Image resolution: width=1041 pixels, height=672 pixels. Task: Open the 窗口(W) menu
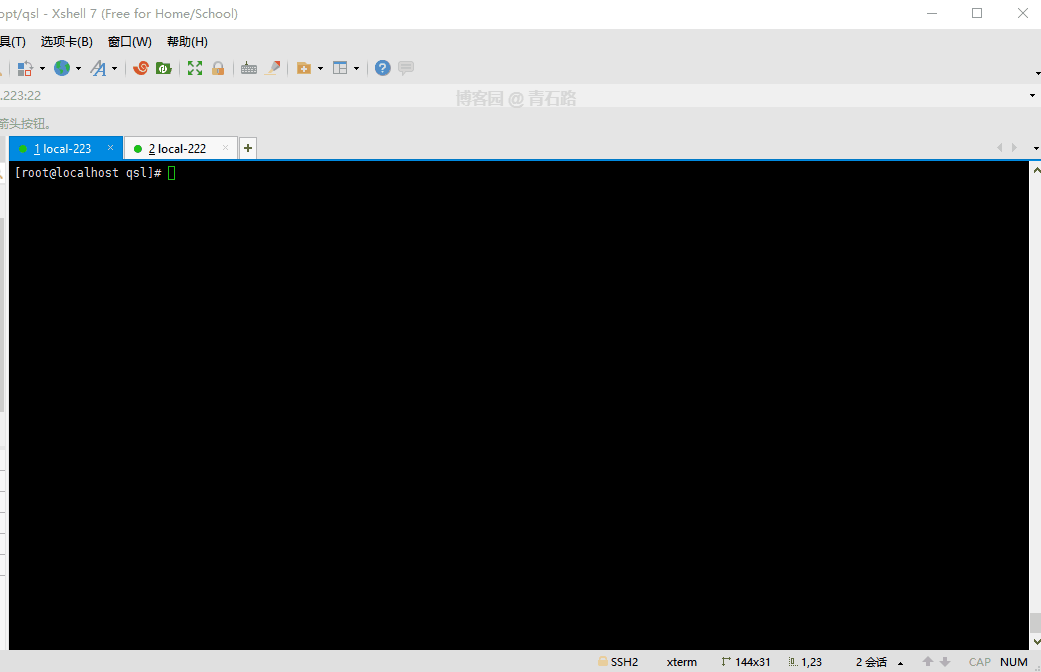pos(129,42)
